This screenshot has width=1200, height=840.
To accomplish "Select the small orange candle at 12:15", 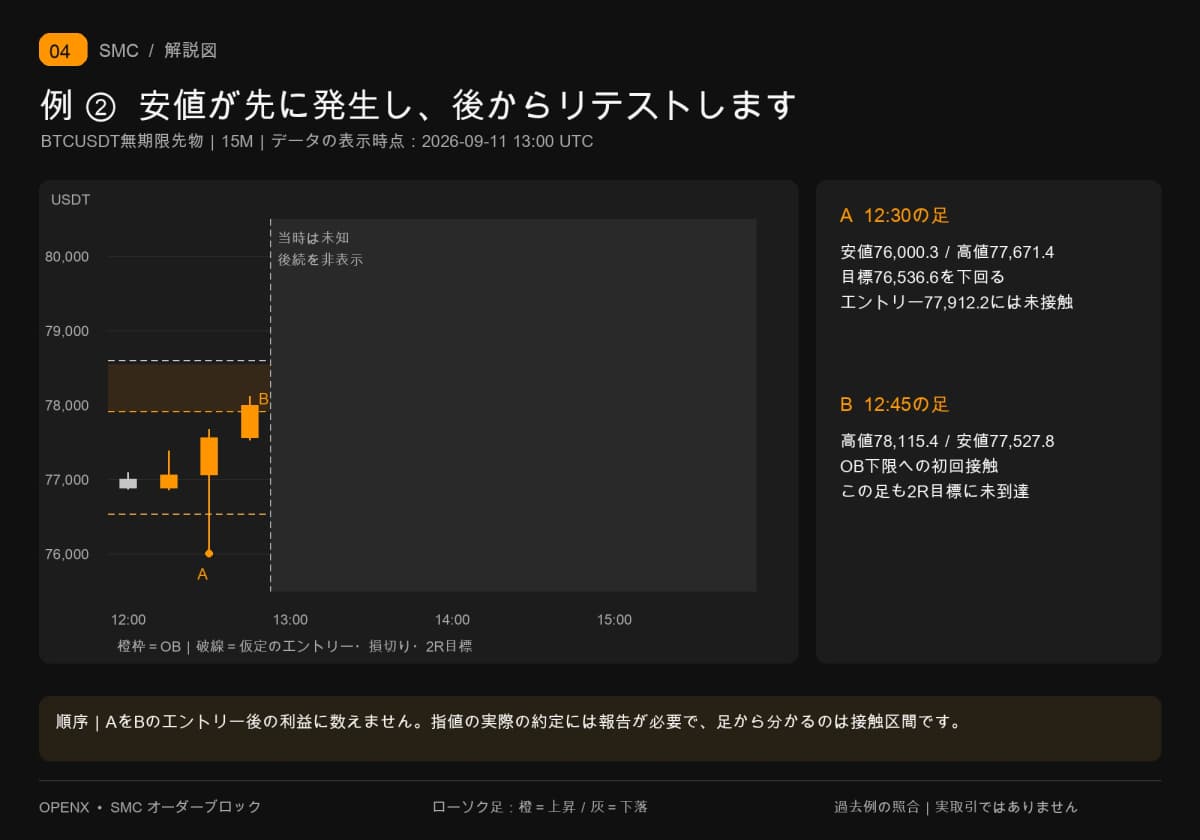I will pos(169,481).
